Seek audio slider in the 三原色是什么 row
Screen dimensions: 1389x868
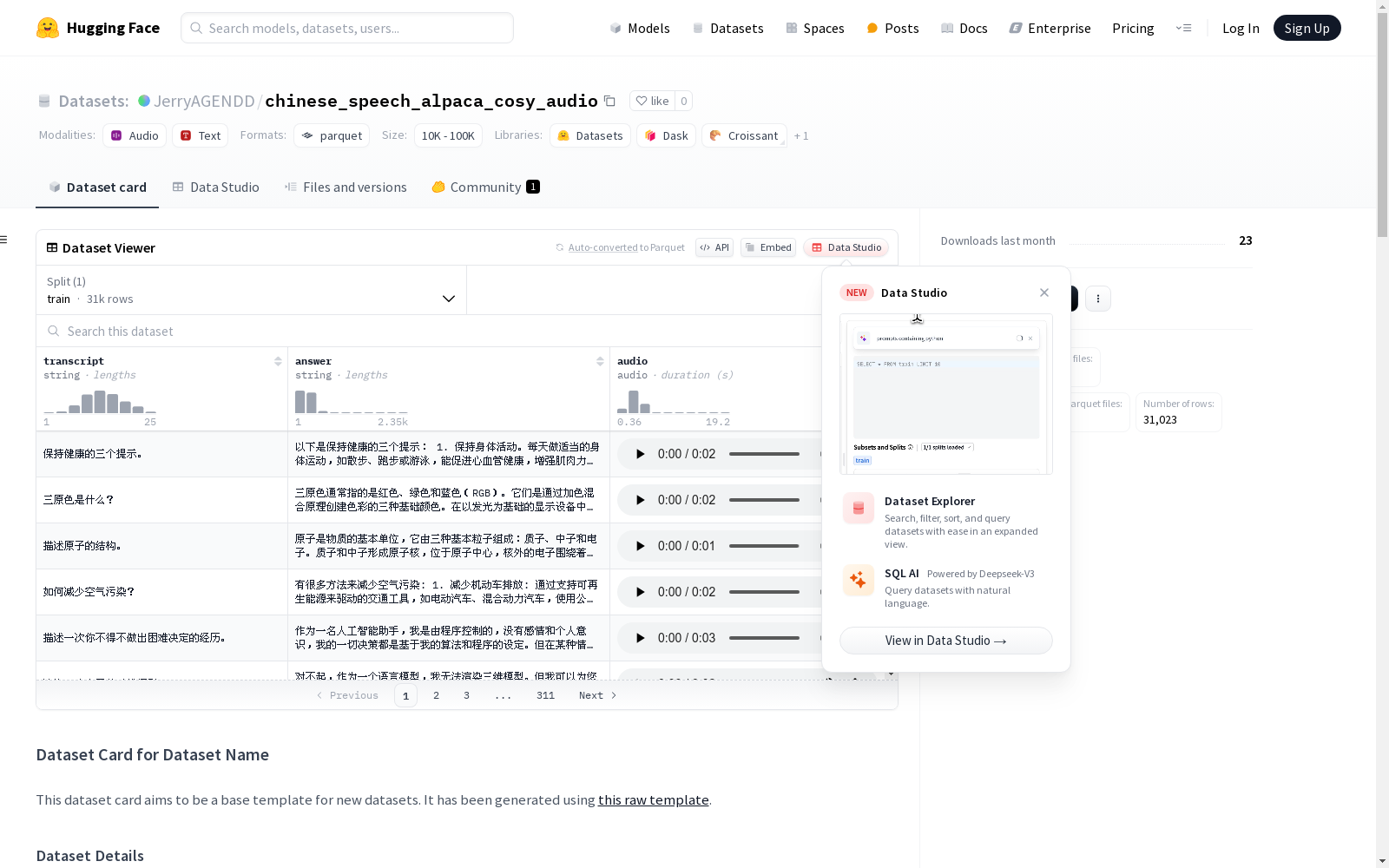click(x=764, y=500)
